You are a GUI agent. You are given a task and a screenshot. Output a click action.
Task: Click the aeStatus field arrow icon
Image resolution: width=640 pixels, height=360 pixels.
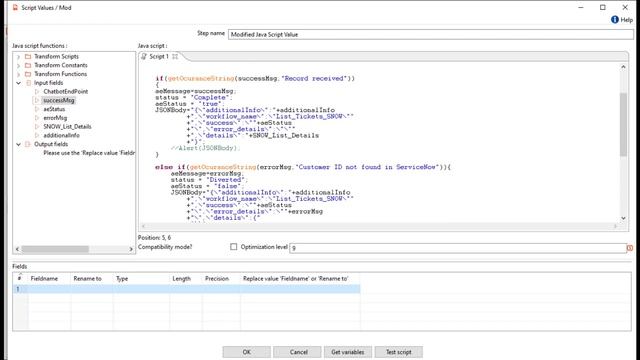(x=37, y=109)
